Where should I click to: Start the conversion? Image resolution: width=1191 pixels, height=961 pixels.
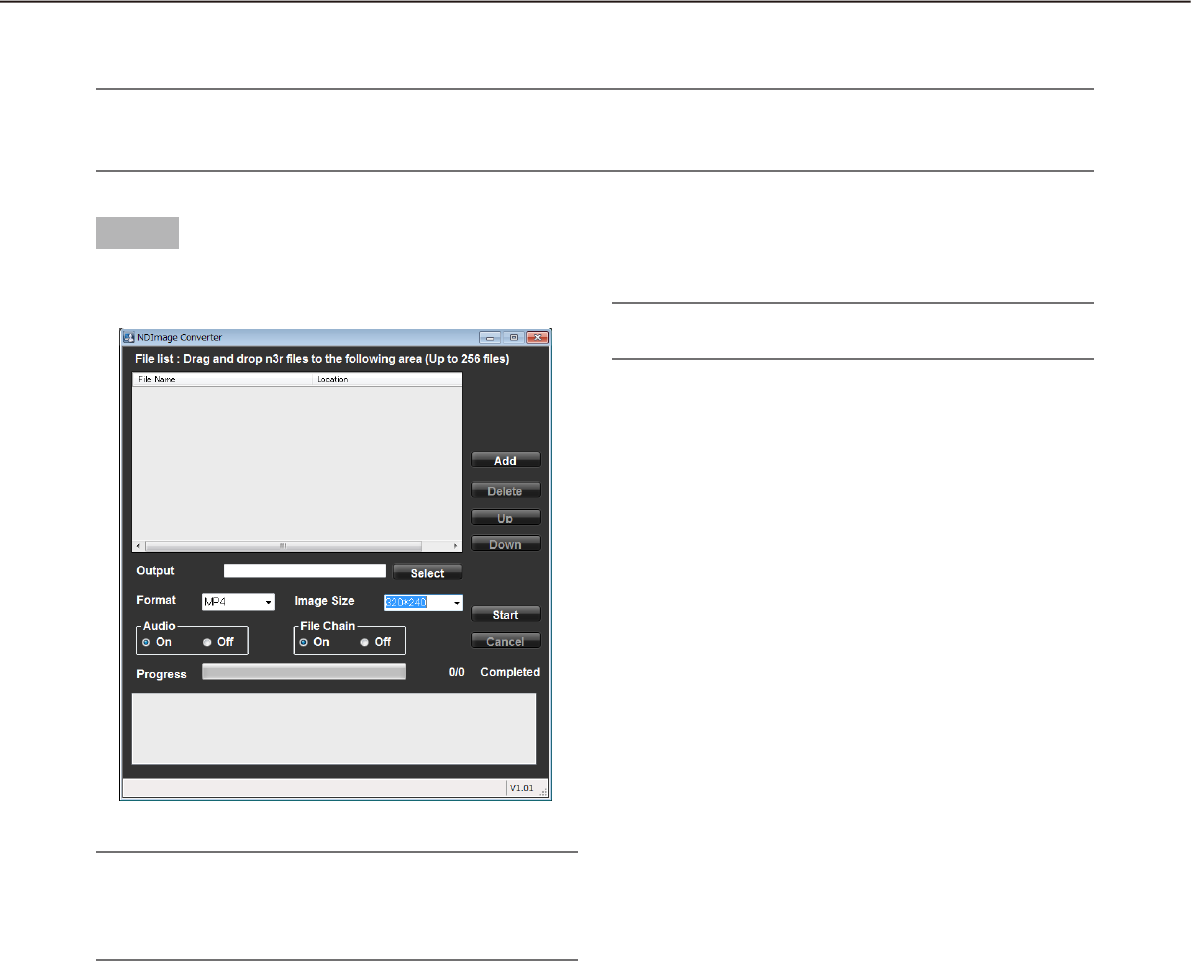pyautogui.click(x=505, y=615)
